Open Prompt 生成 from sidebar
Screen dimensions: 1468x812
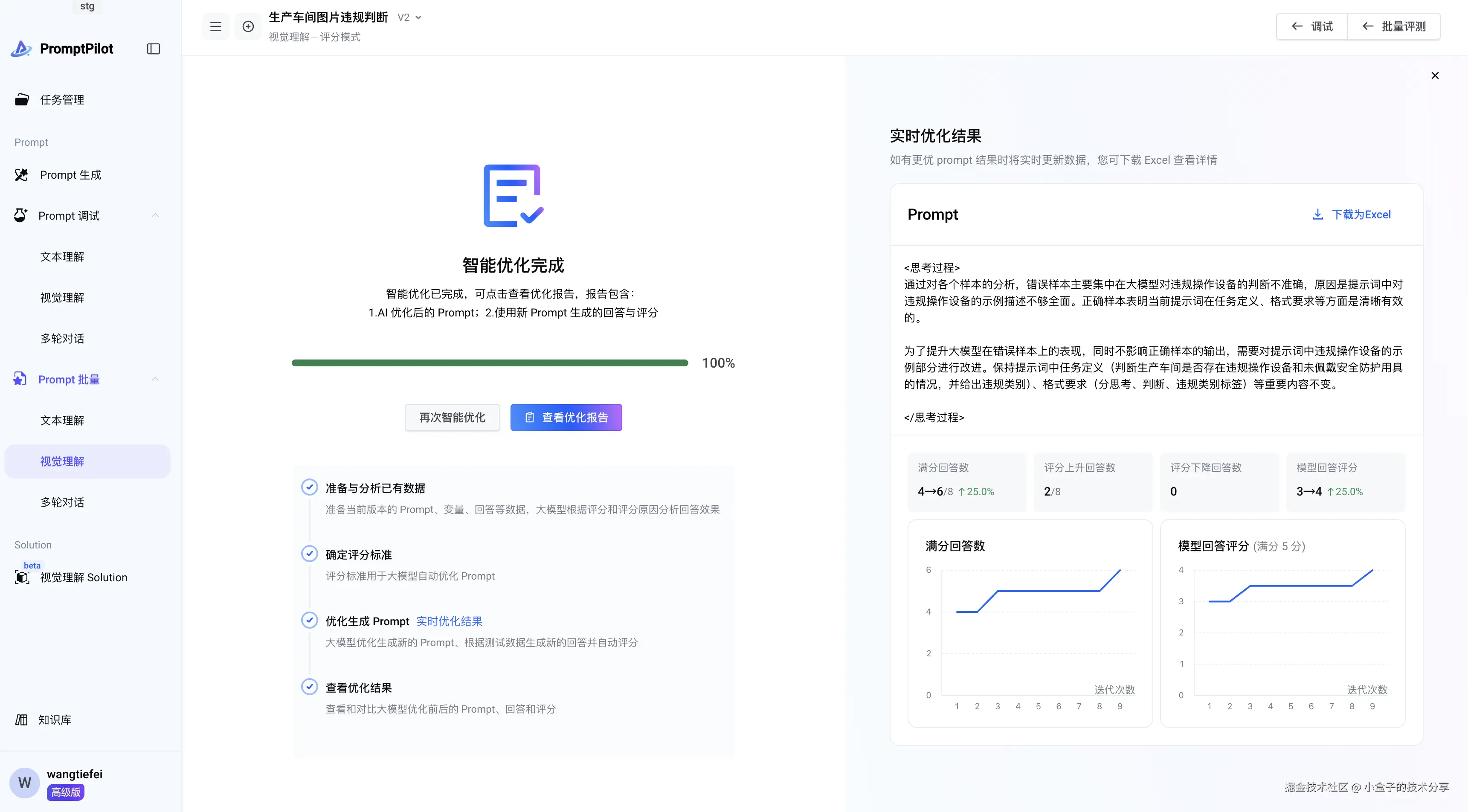(70, 175)
